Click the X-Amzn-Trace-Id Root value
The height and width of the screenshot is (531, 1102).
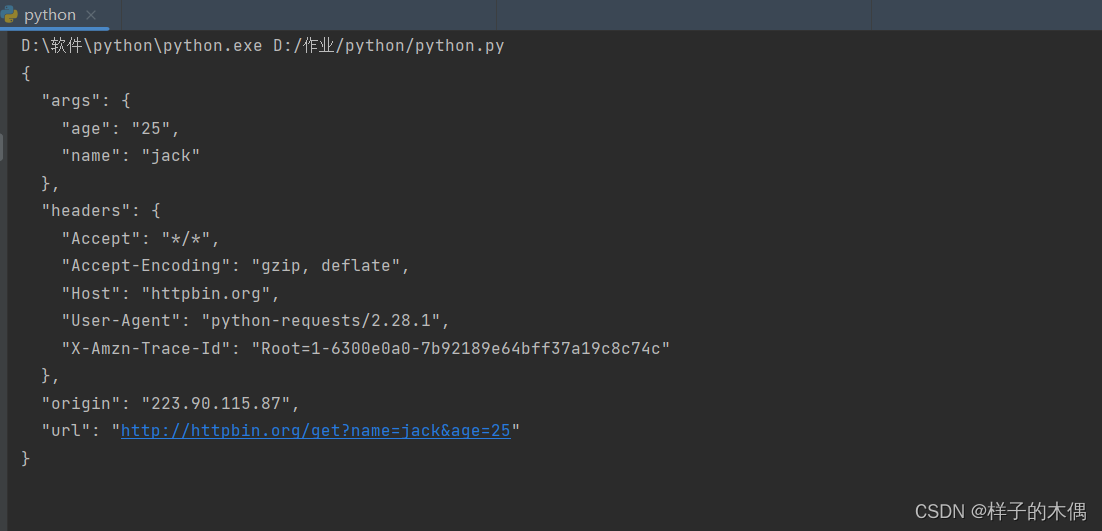click(461, 348)
